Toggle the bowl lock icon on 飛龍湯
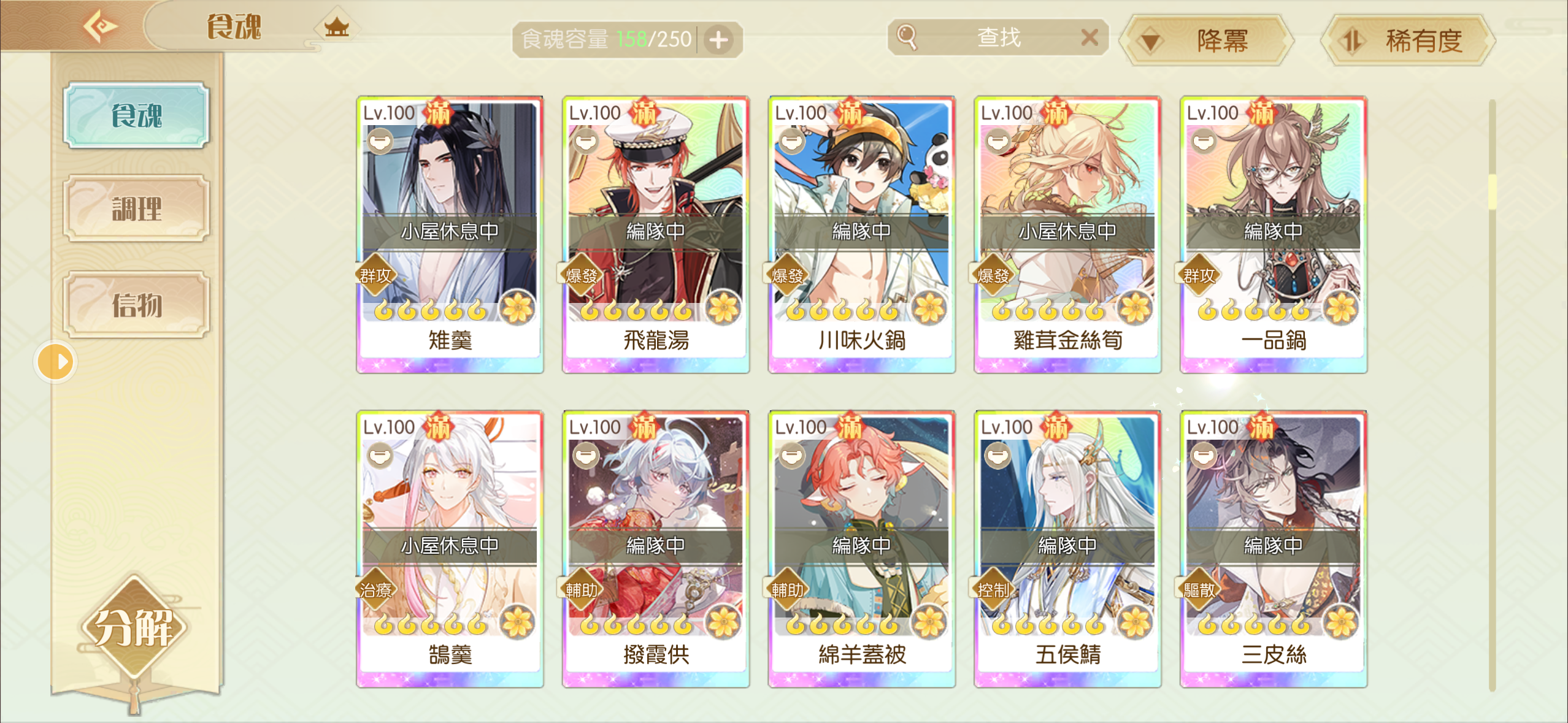1568x723 pixels. click(586, 142)
